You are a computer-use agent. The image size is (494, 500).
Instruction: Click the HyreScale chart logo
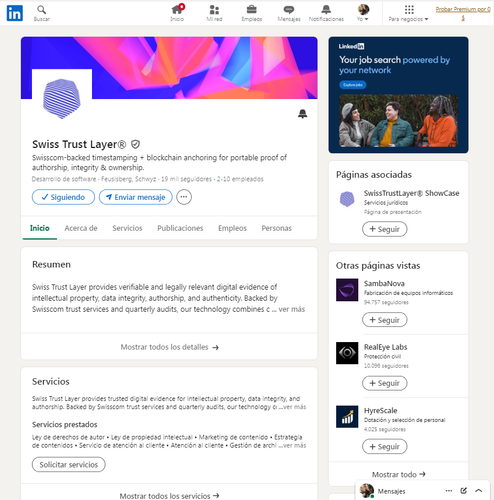tap(347, 417)
